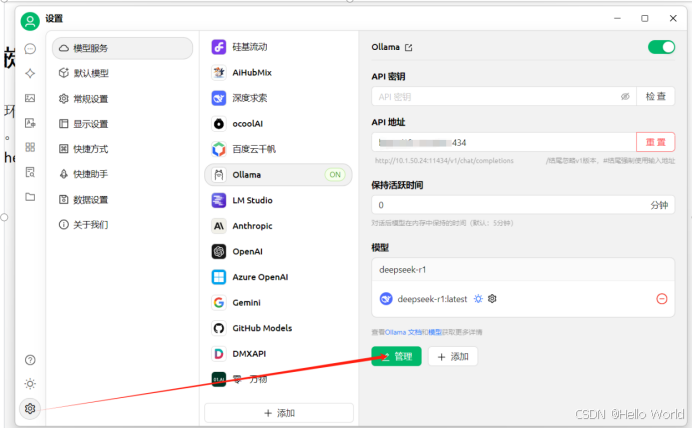Click 添加 below the provider list
This screenshot has height=428, width=693.
click(x=279, y=413)
